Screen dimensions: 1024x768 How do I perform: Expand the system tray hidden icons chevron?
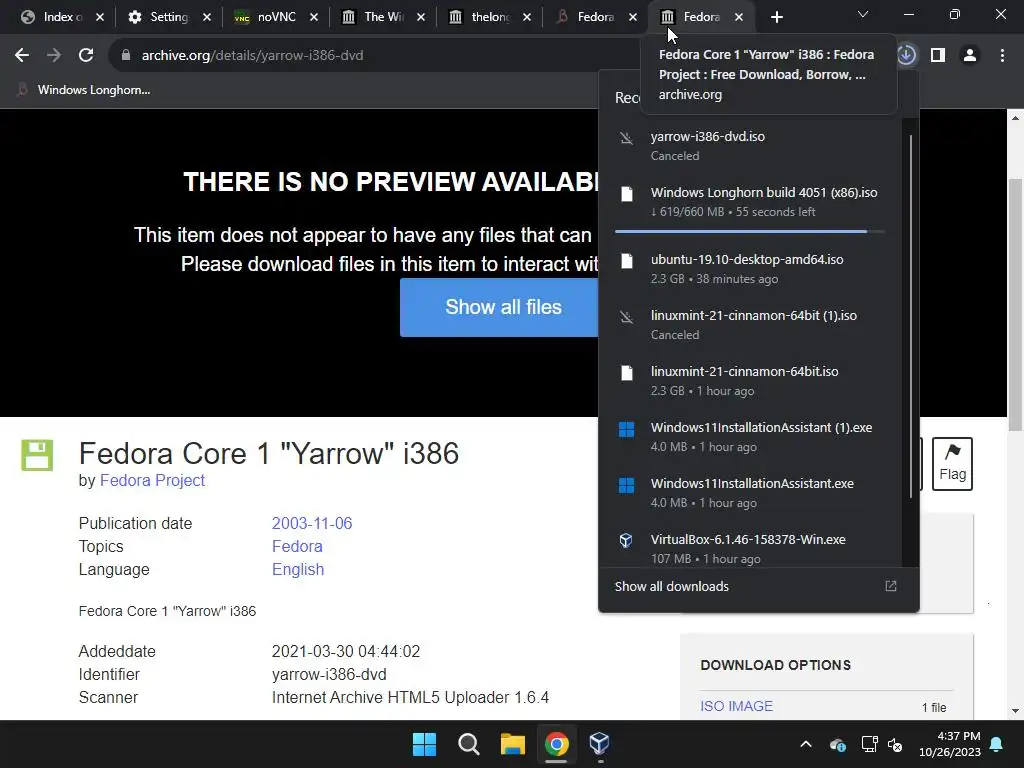tap(806, 744)
